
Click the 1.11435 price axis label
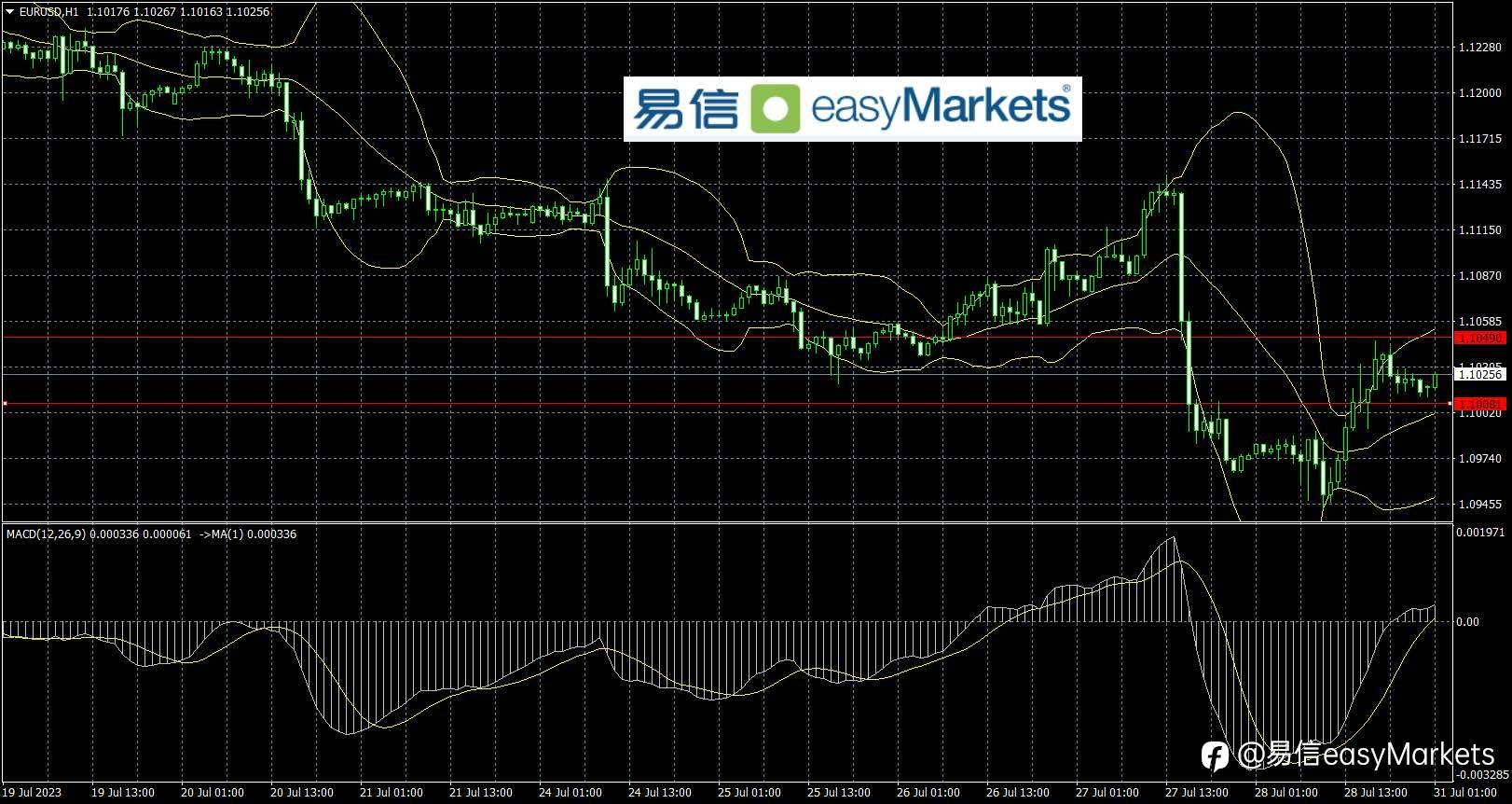[1479, 185]
